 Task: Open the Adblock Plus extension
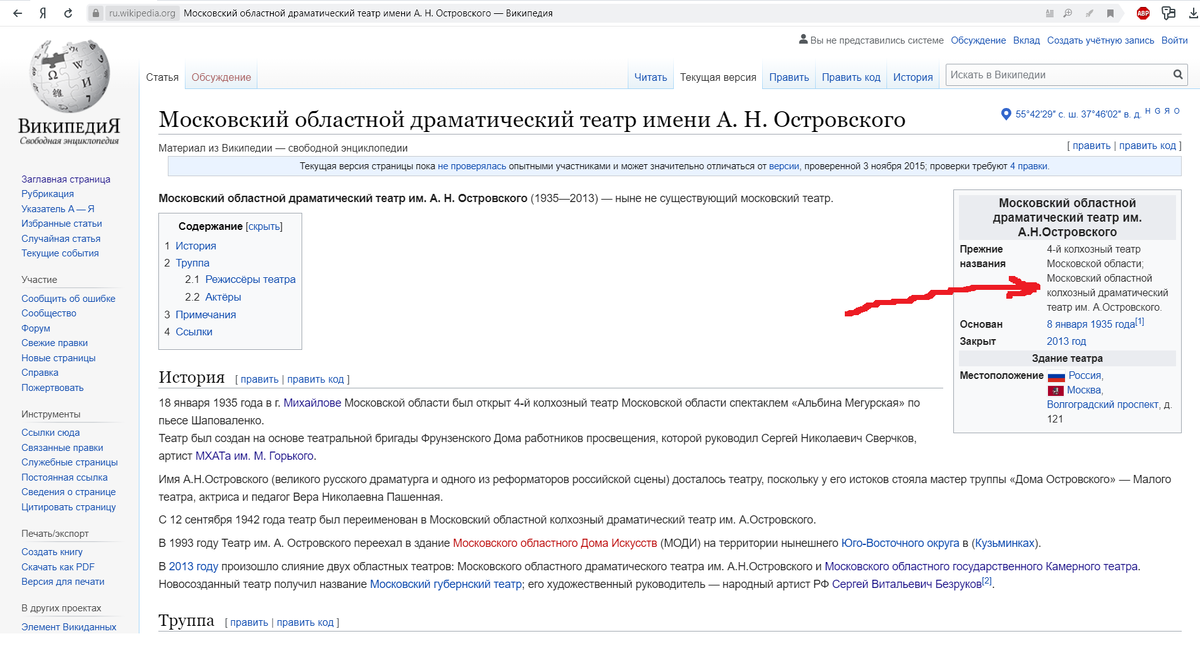tap(1143, 13)
